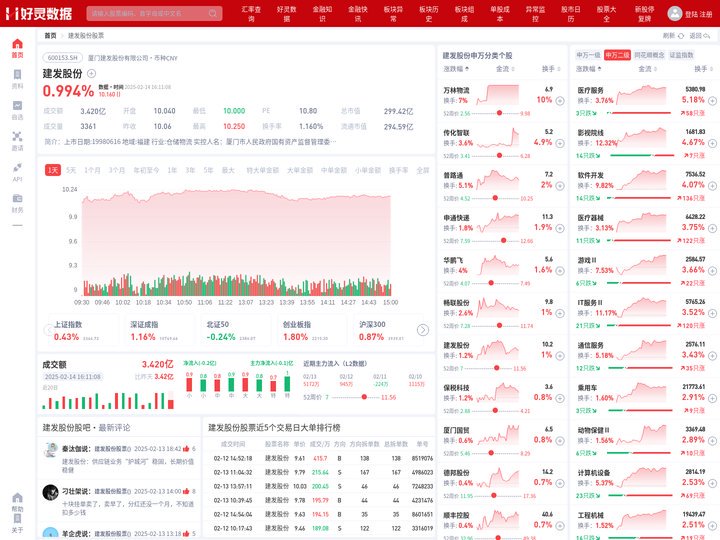Sort sector list by 金流
720x540 pixels.
click(x=647, y=69)
